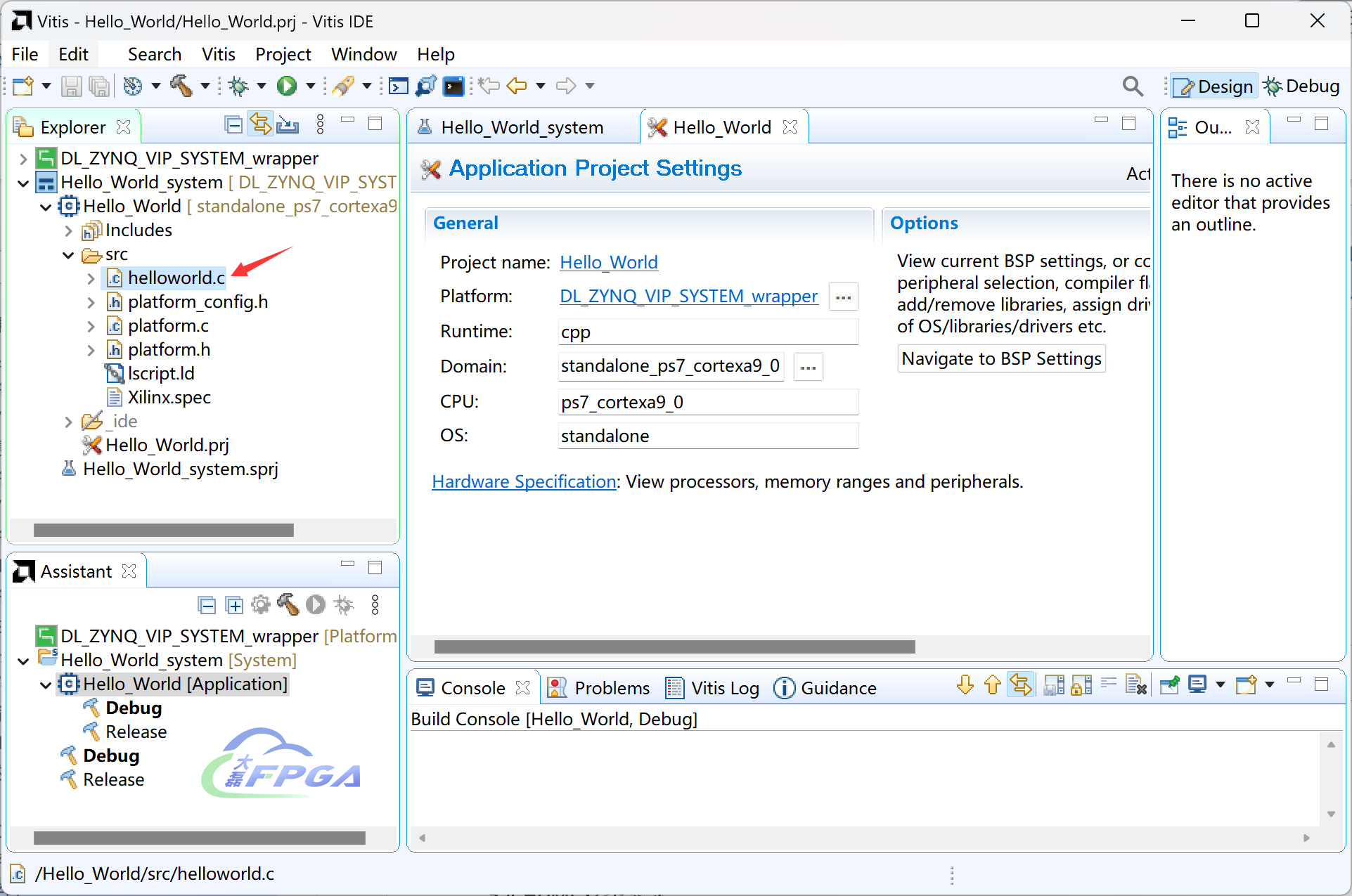Click the Debug bug icon in the main toolbar
The height and width of the screenshot is (896, 1352).
(239, 86)
